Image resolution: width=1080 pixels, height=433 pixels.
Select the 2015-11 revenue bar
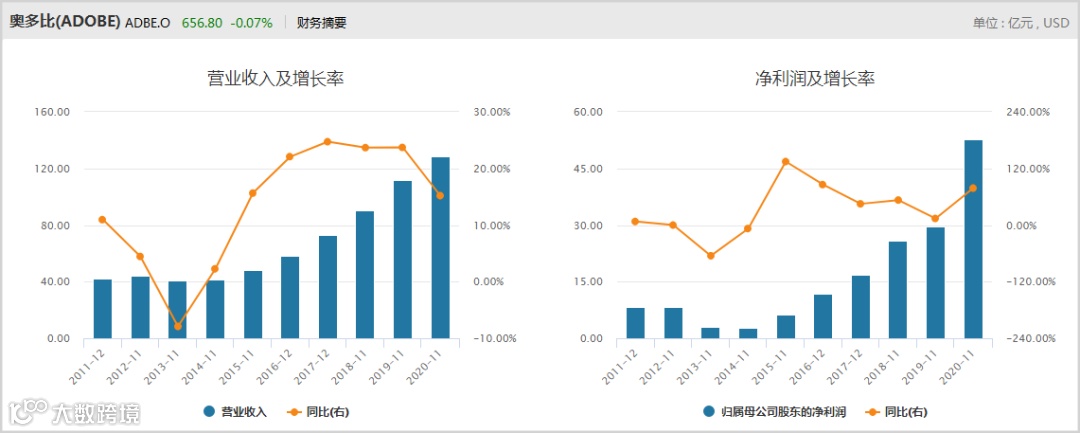pos(253,305)
